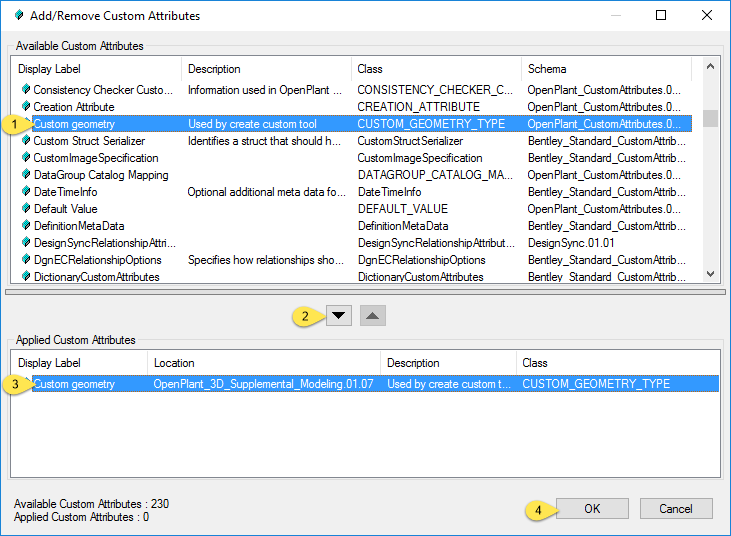
Task: Click the Consistency Checker row icon
Action: 25,90
